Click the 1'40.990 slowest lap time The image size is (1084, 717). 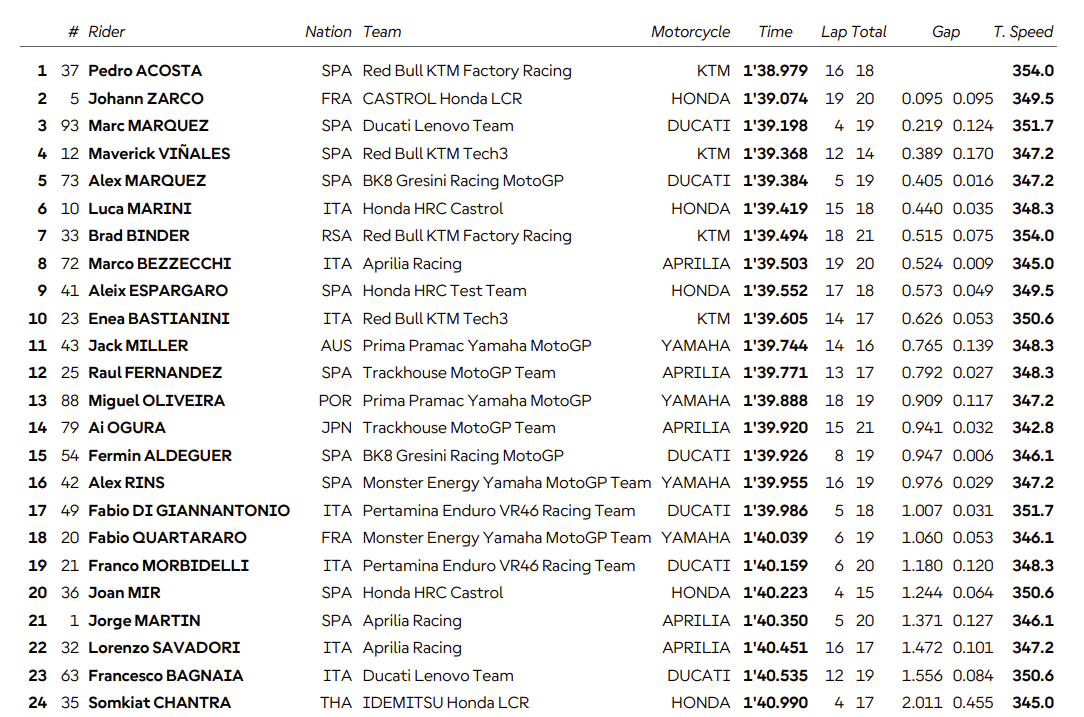775,703
